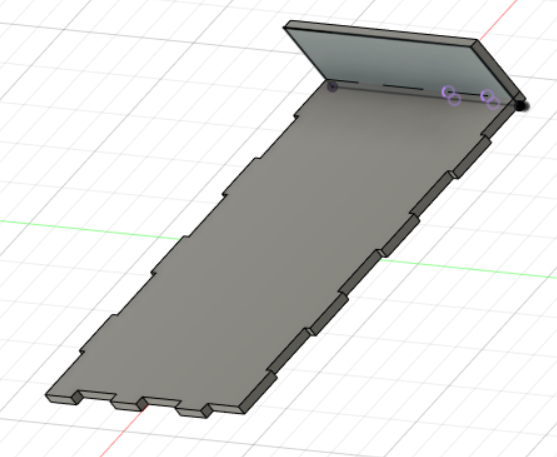Select the thin top edge face of upright panel
This screenshot has width=557, height=457.
coord(382,33)
